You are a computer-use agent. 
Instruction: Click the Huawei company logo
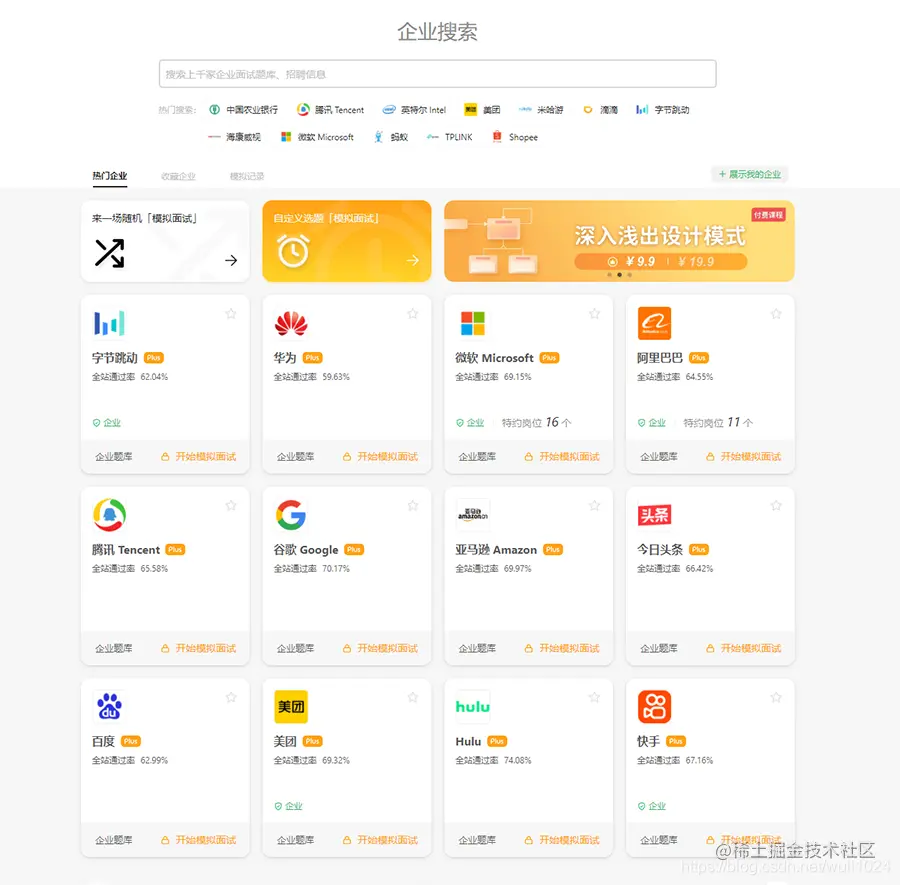(x=291, y=323)
